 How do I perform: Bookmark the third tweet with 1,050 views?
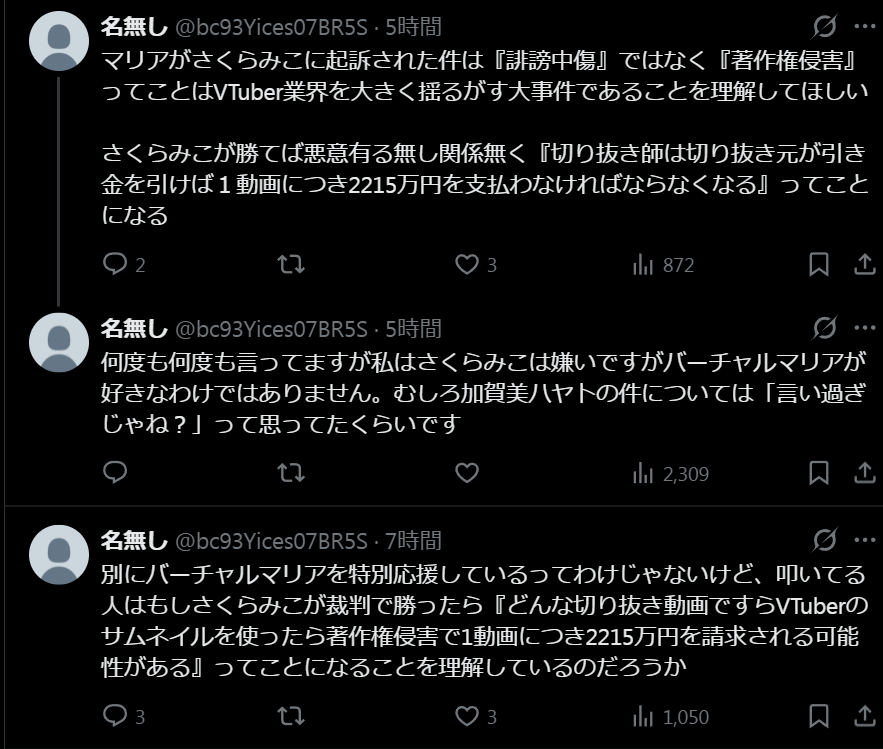pyautogui.click(x=818, y=716)
